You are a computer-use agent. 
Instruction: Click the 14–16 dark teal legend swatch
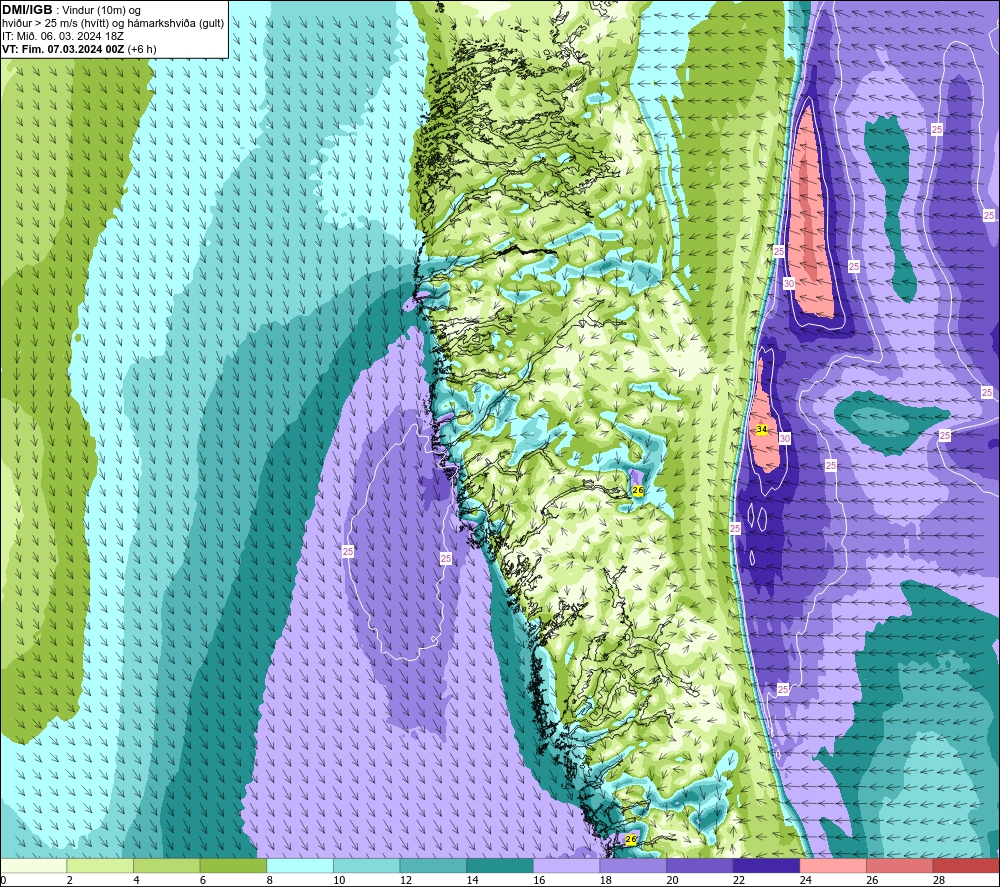(500, 866)
